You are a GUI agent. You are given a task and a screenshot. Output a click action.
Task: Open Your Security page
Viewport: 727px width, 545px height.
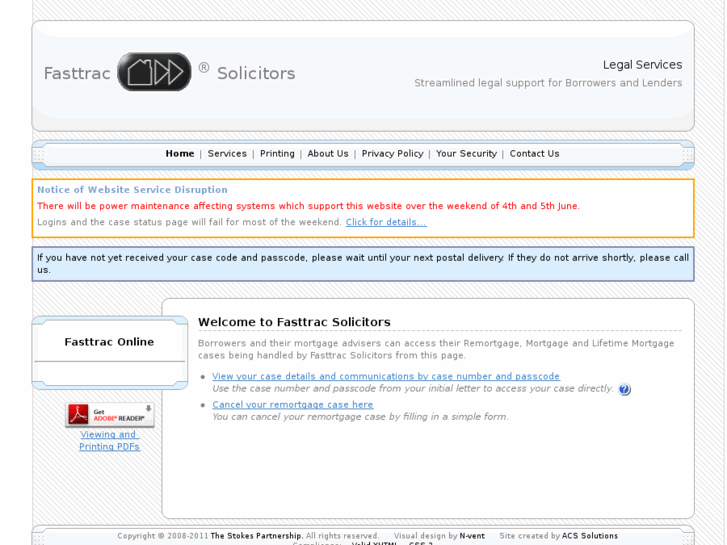(466, 154)
